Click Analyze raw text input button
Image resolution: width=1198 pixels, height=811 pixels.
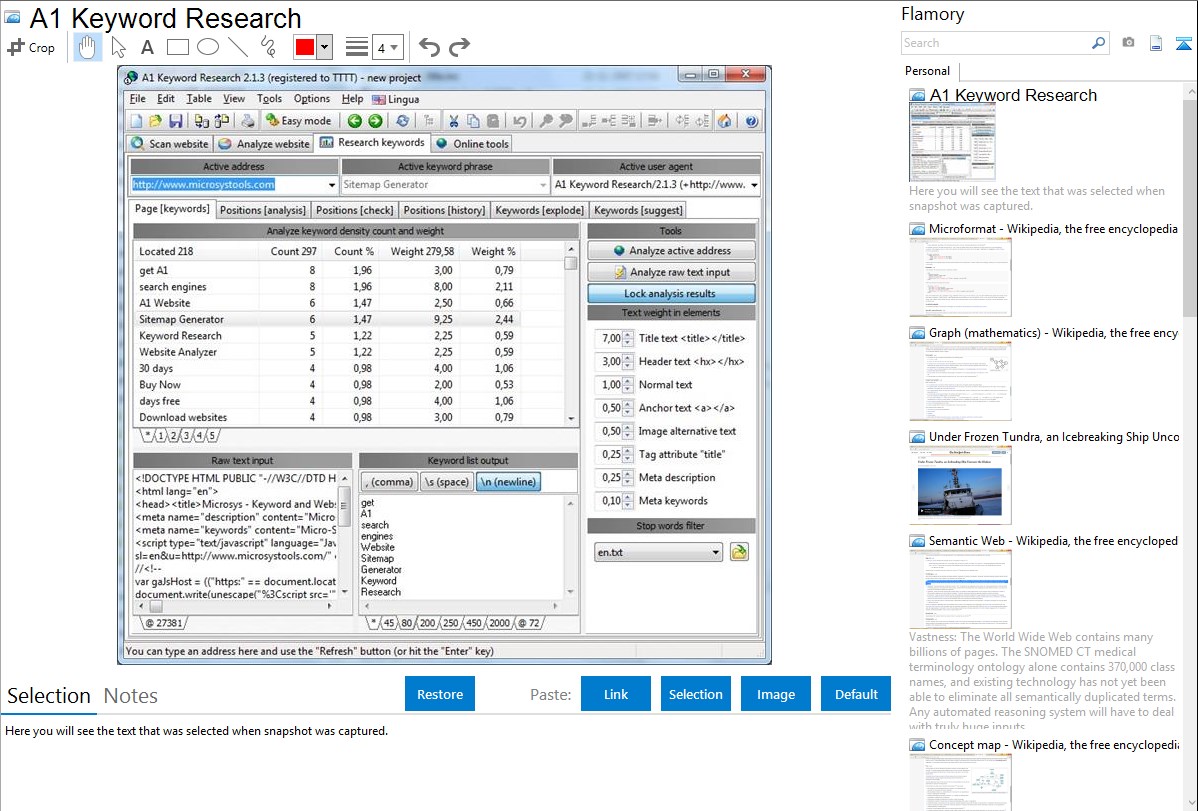pyautogui.click(x=671, y=272)
